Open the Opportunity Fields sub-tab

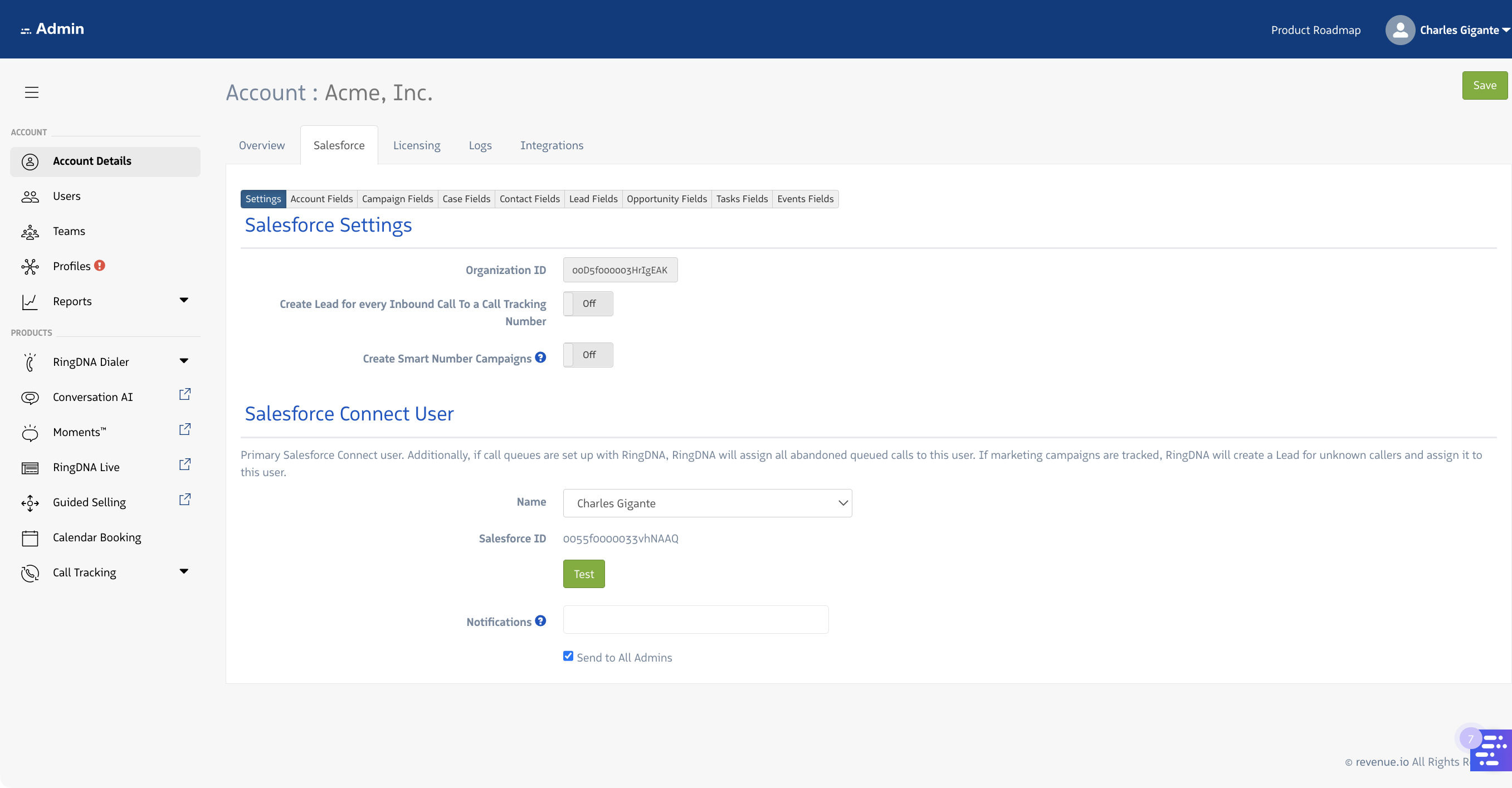tap(667, 199)
